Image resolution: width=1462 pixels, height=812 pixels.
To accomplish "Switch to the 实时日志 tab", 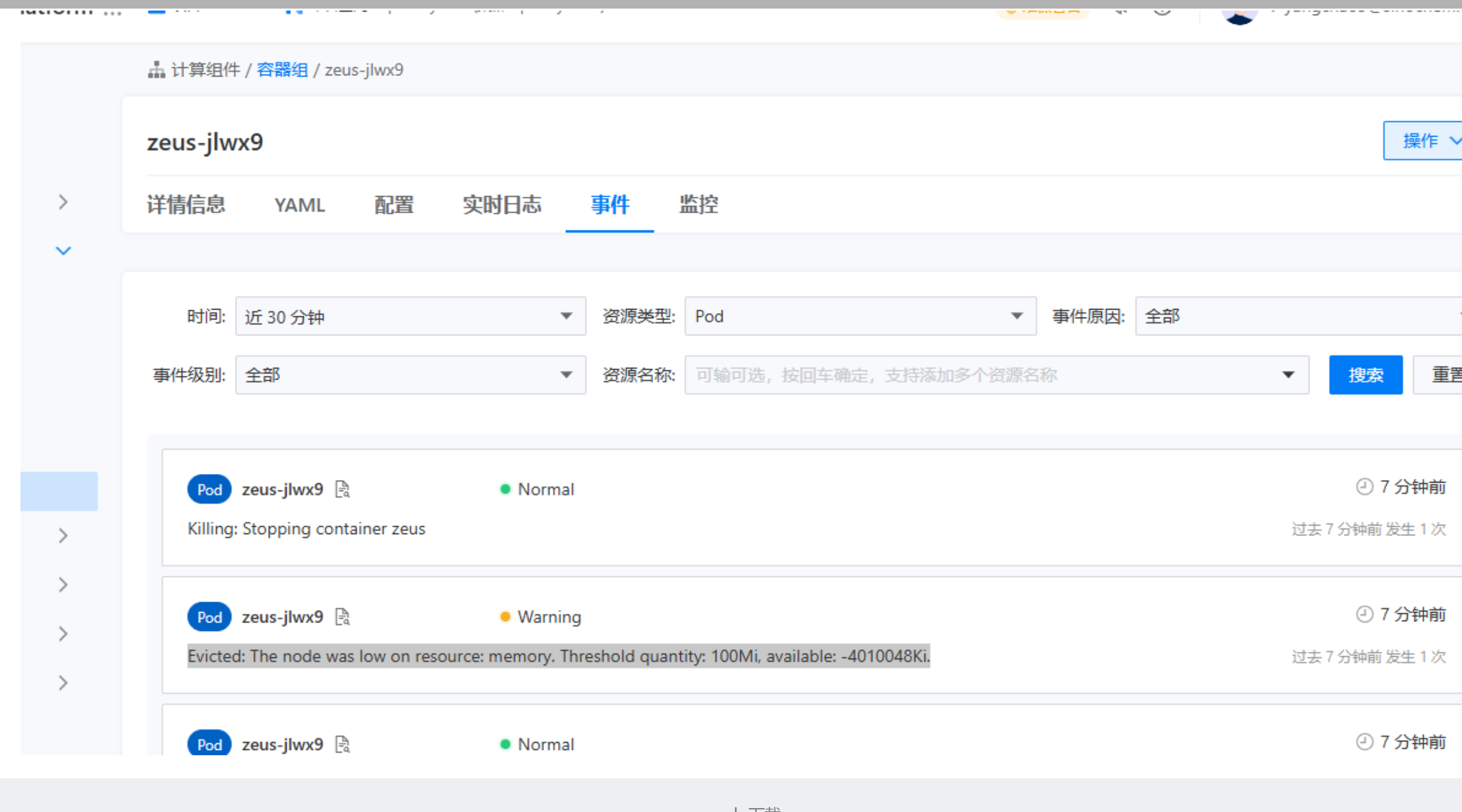I will click(502, 205).
